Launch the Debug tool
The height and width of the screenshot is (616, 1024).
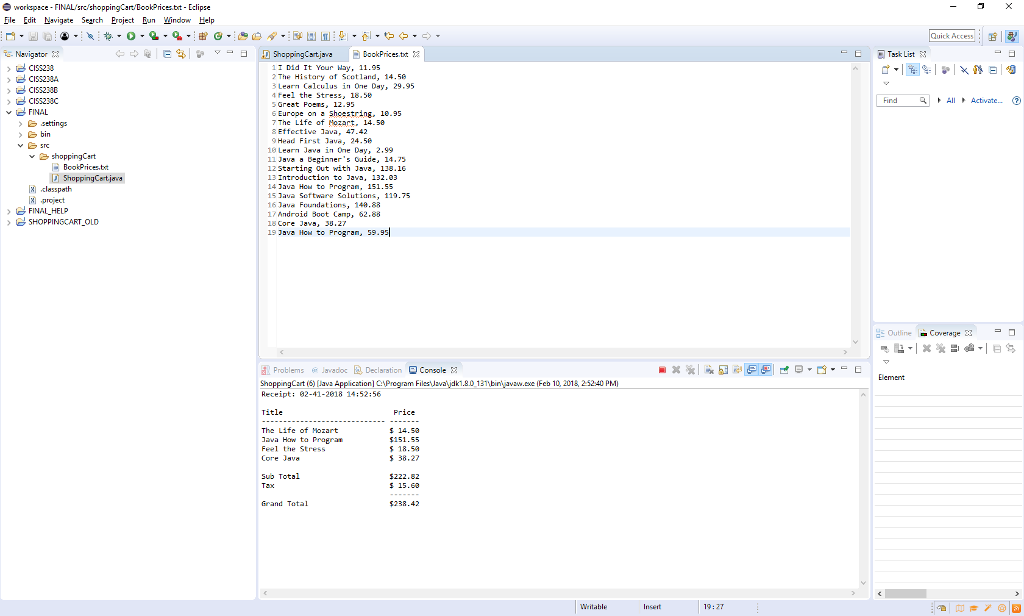(106, 35)
